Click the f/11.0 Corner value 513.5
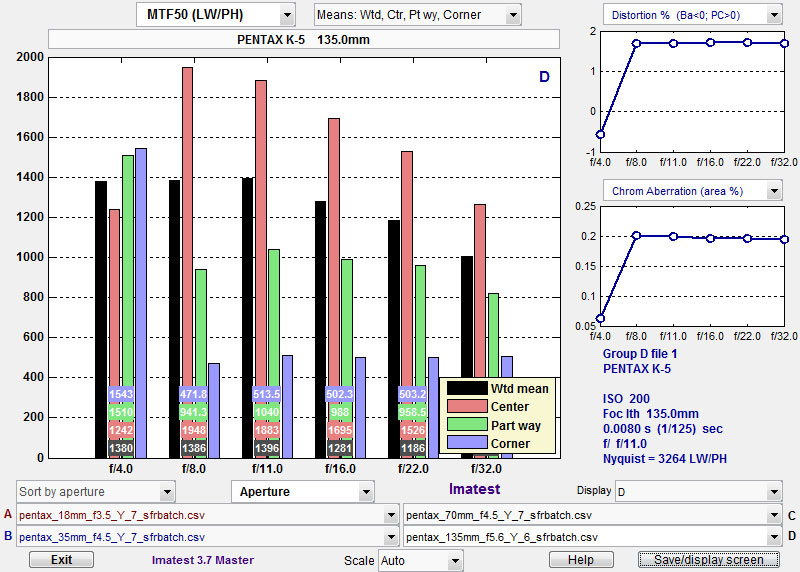The width and height of the screenshot is (800, 572). [267, 394]
